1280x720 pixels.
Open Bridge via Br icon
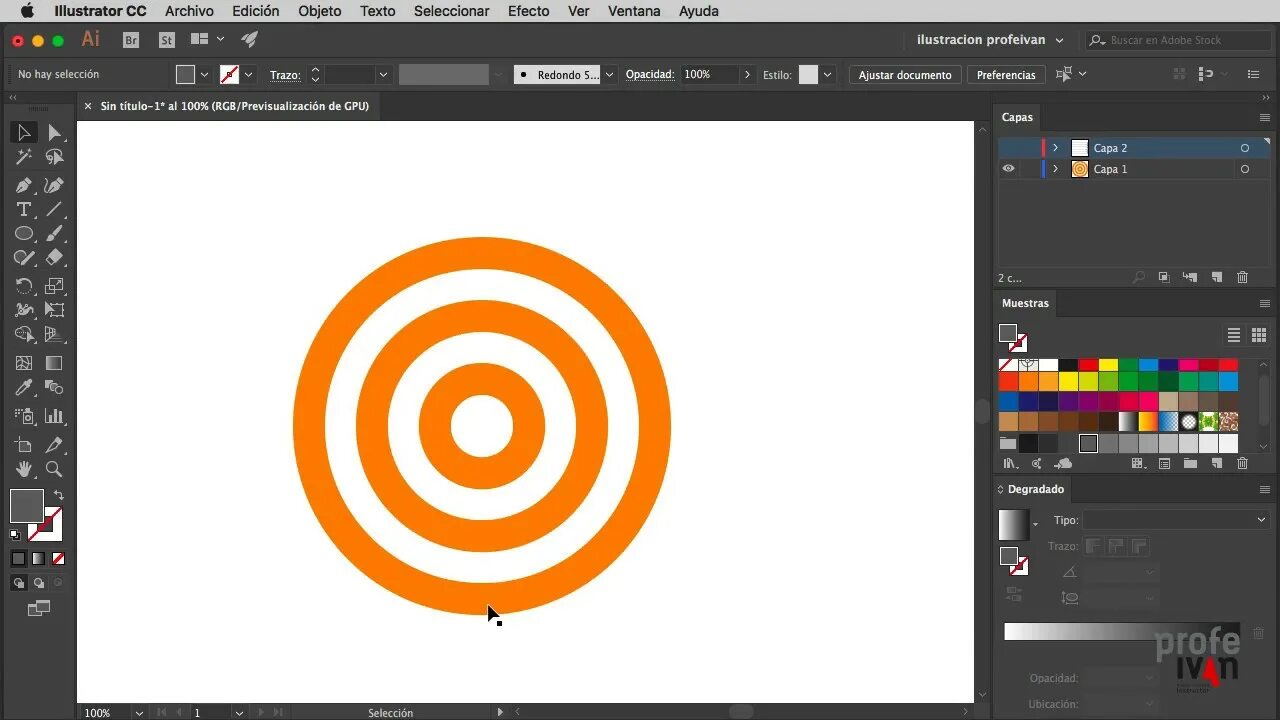click(131, 40)
